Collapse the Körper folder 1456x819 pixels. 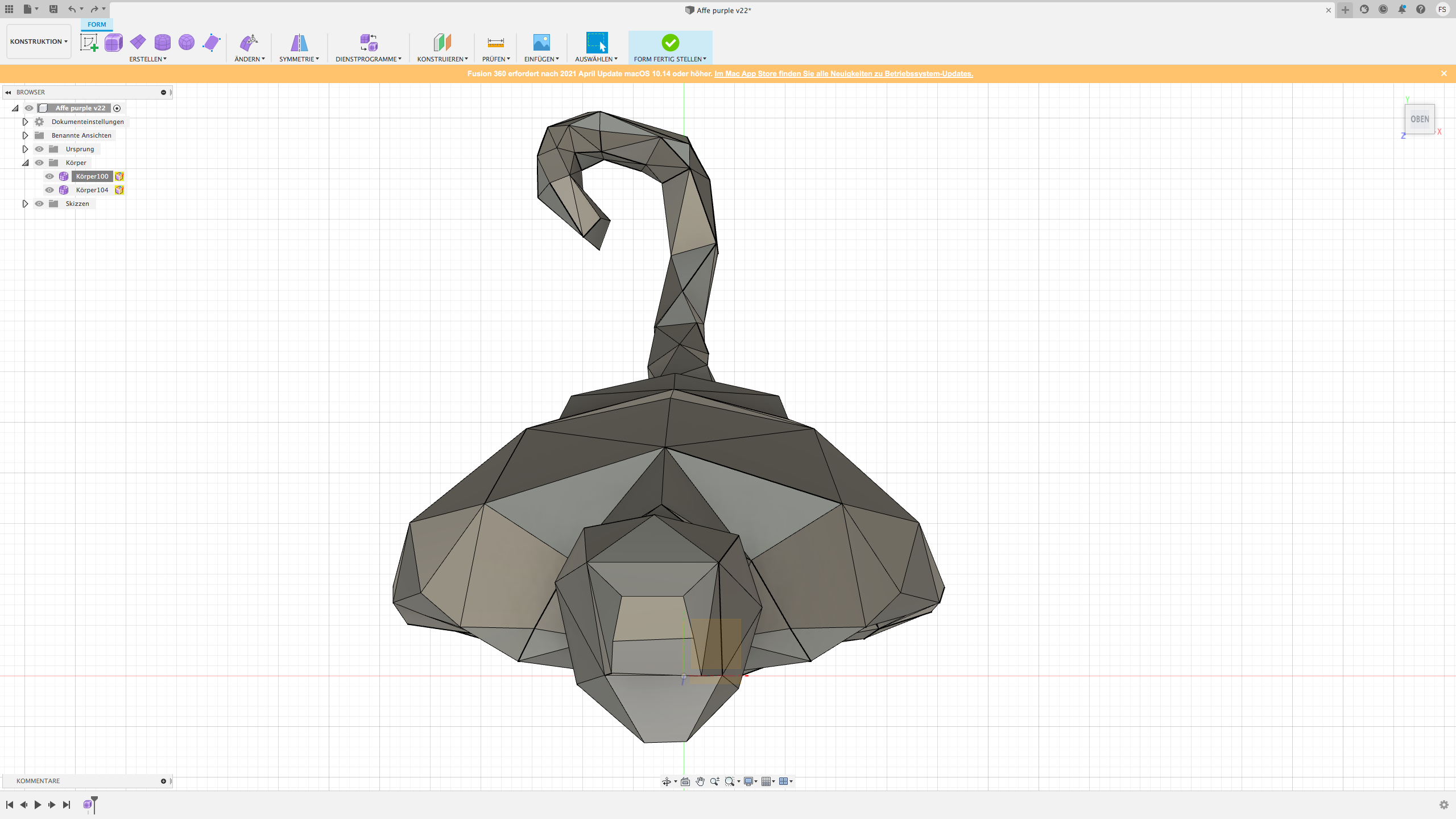[x=25, y=163]
